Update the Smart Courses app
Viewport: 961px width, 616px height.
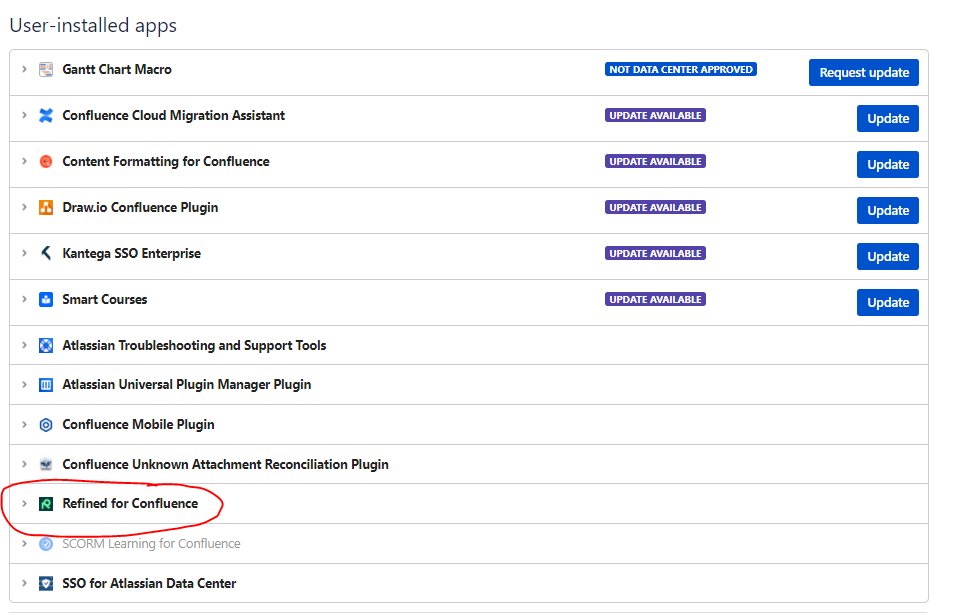(887, 302)
